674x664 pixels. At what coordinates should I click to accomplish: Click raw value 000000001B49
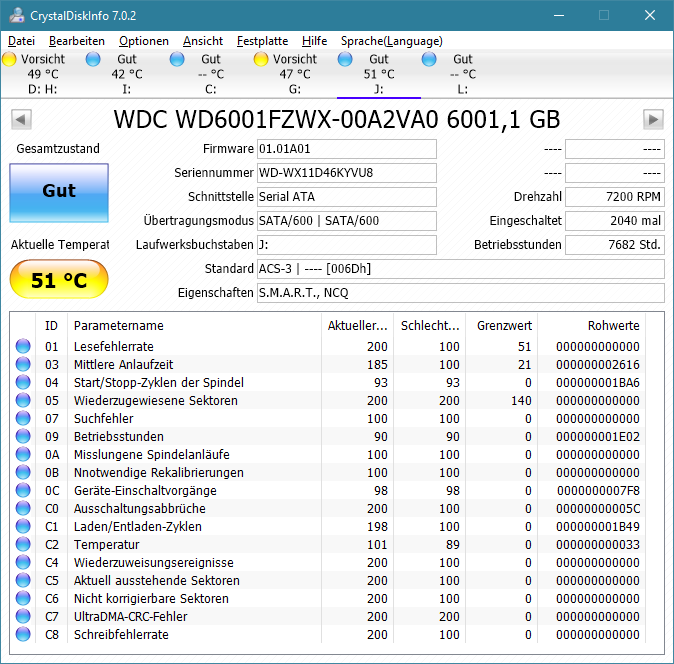(597, 527)
